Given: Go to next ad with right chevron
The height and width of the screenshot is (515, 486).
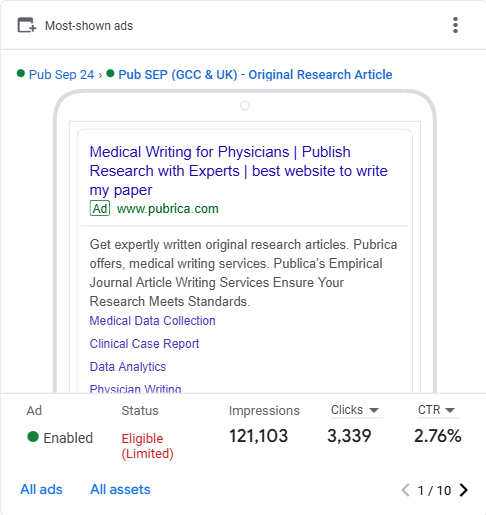Looking at the screenshot, I should 464,490.
